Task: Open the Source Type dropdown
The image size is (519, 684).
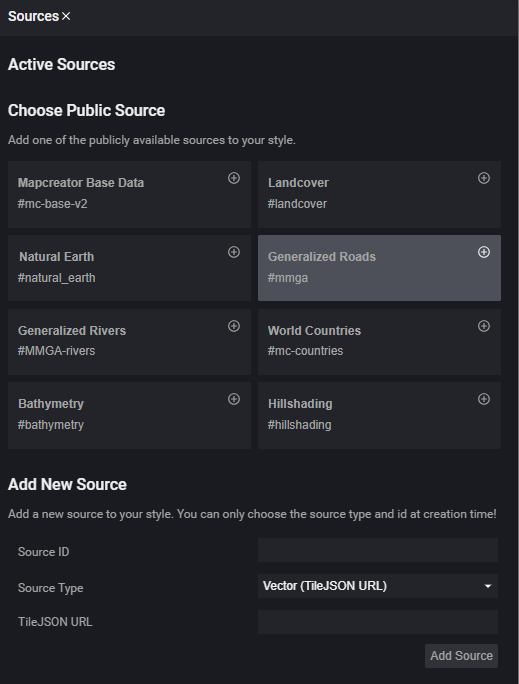Action: [378, 586]
